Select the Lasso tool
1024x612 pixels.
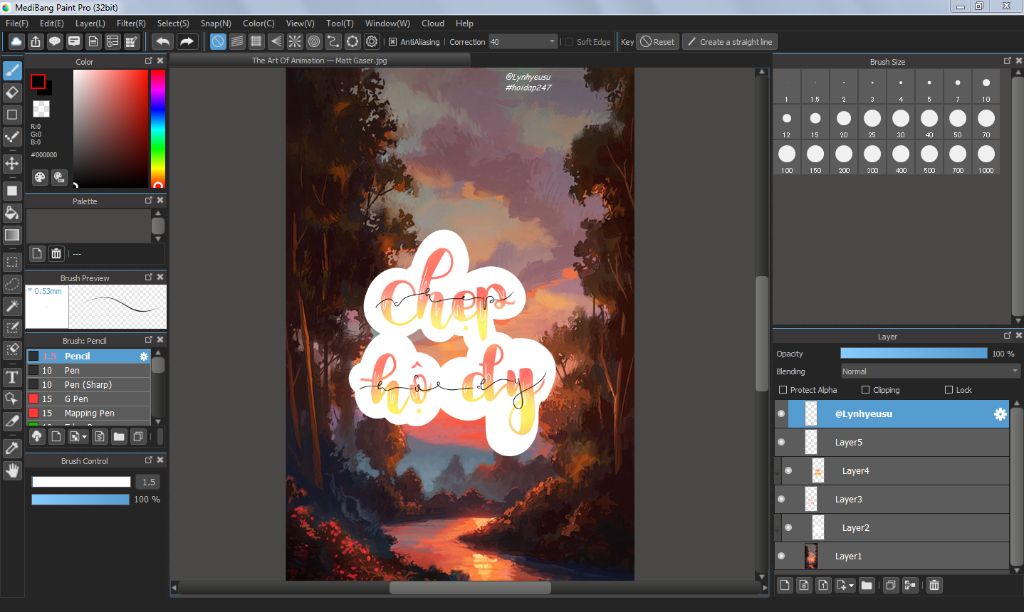(12, 284)
